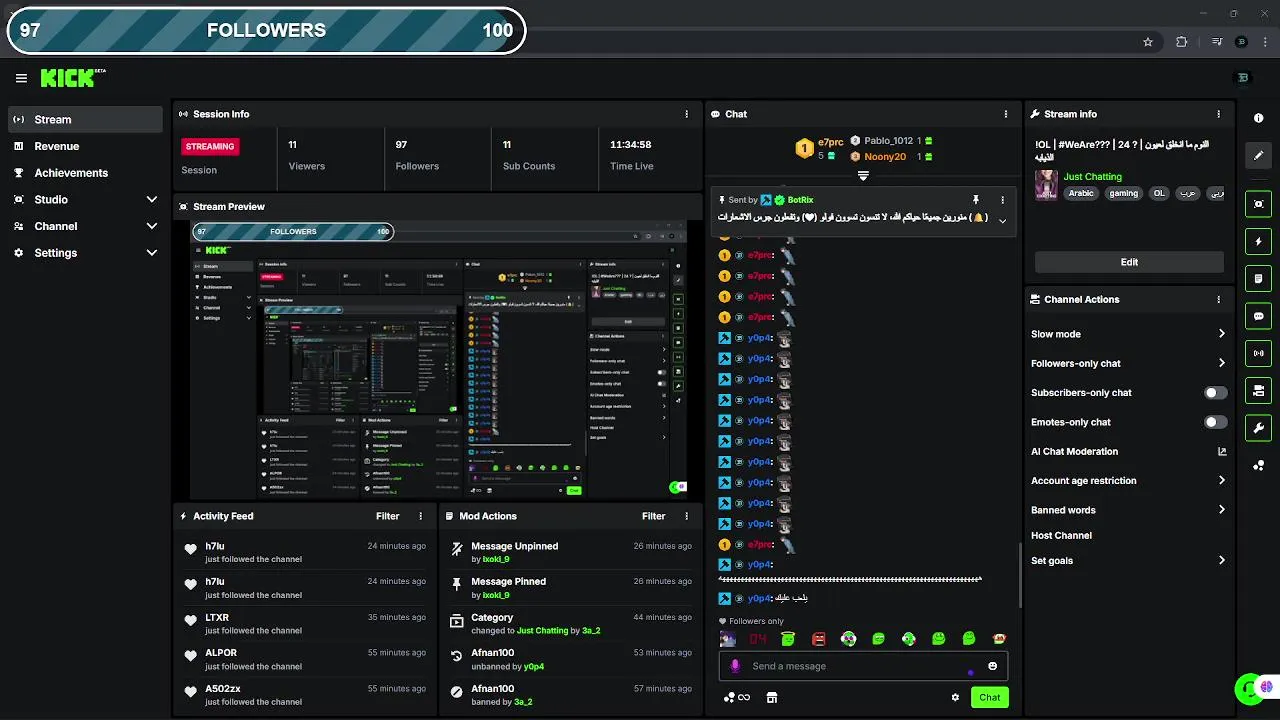The image size is (1280, 720).
Task: Open Chat panel options menu
Action: 1006,114
